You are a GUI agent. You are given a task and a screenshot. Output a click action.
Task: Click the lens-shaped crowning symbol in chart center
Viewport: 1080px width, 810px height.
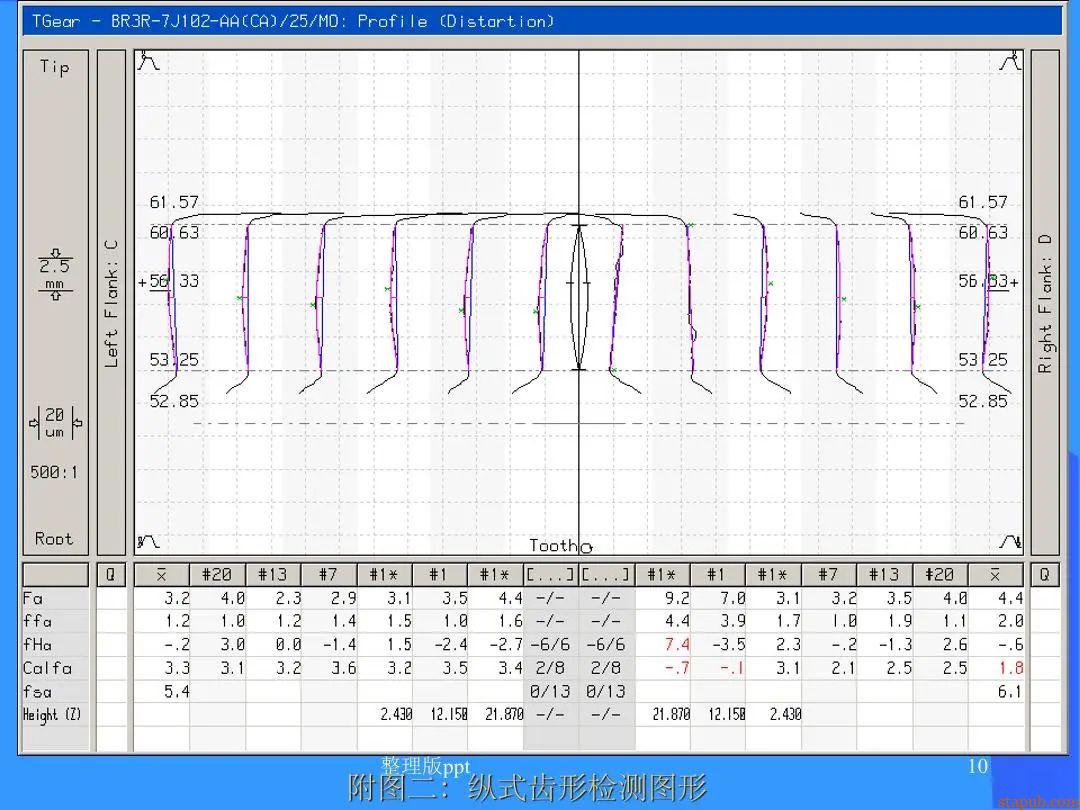pos(580,297)
